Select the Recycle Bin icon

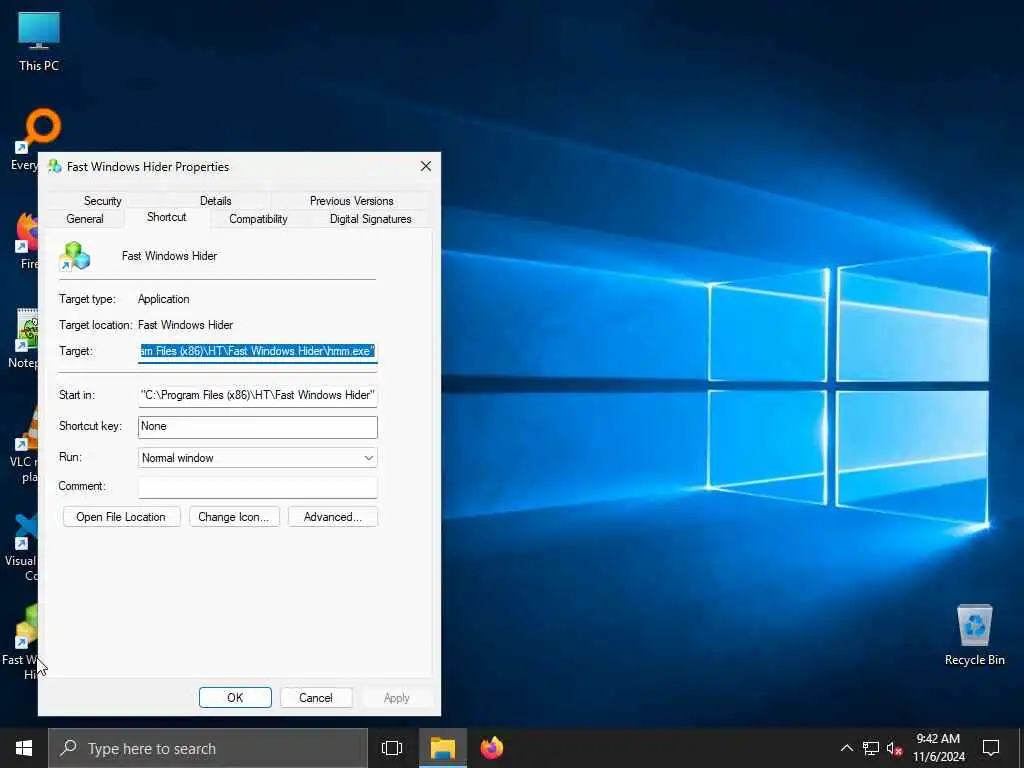coord(974,635)
